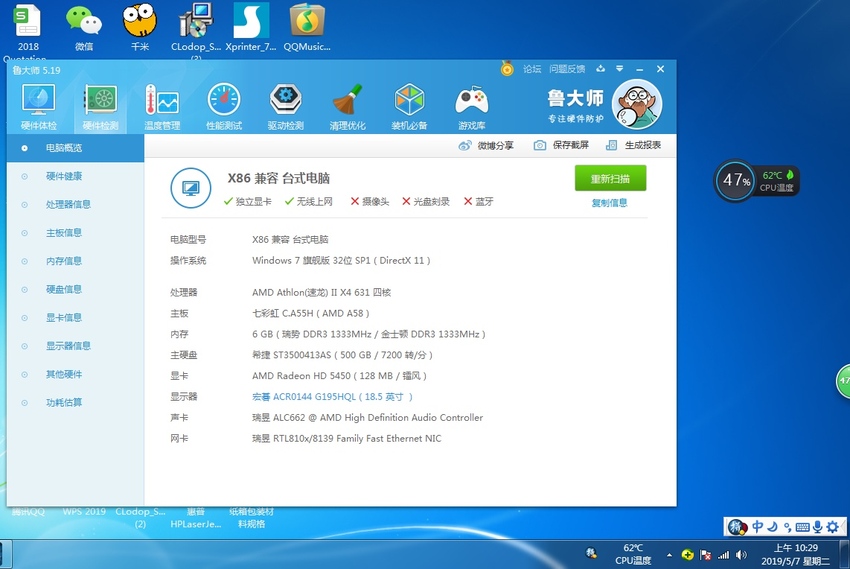Click Action Center flag icon in tray
This screenshot has width=850, height=569.
tap(705, 555)
